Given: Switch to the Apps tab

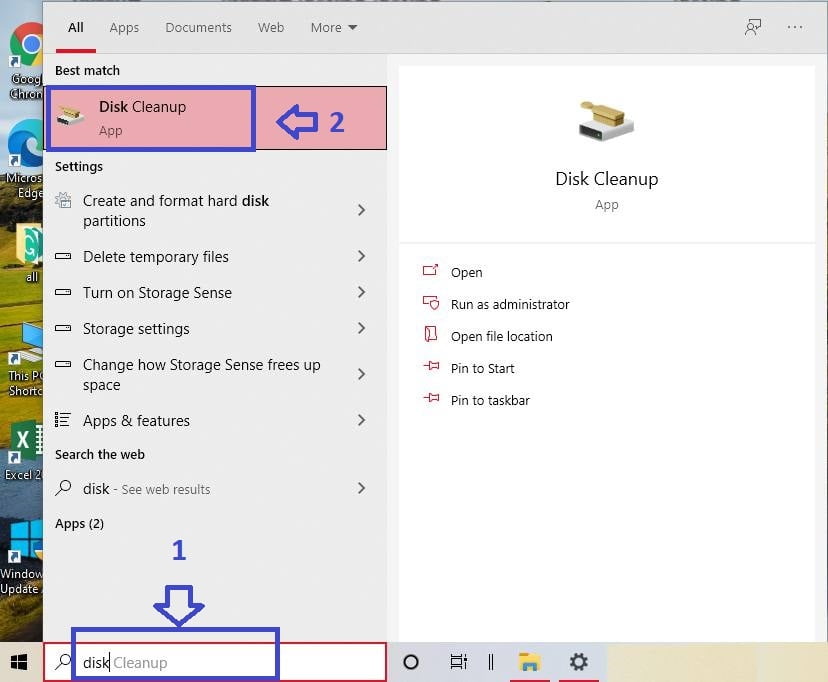Looking at the screenshot, I should tap(124, 27).
